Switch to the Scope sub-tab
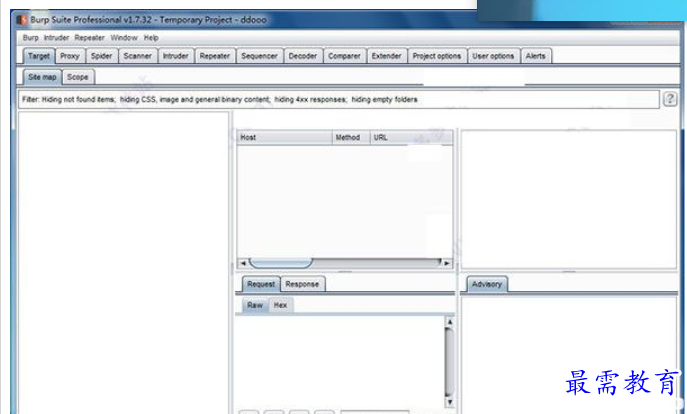Image resolution: width=687 pixels, height=414 pixels. tap(78, 77)
